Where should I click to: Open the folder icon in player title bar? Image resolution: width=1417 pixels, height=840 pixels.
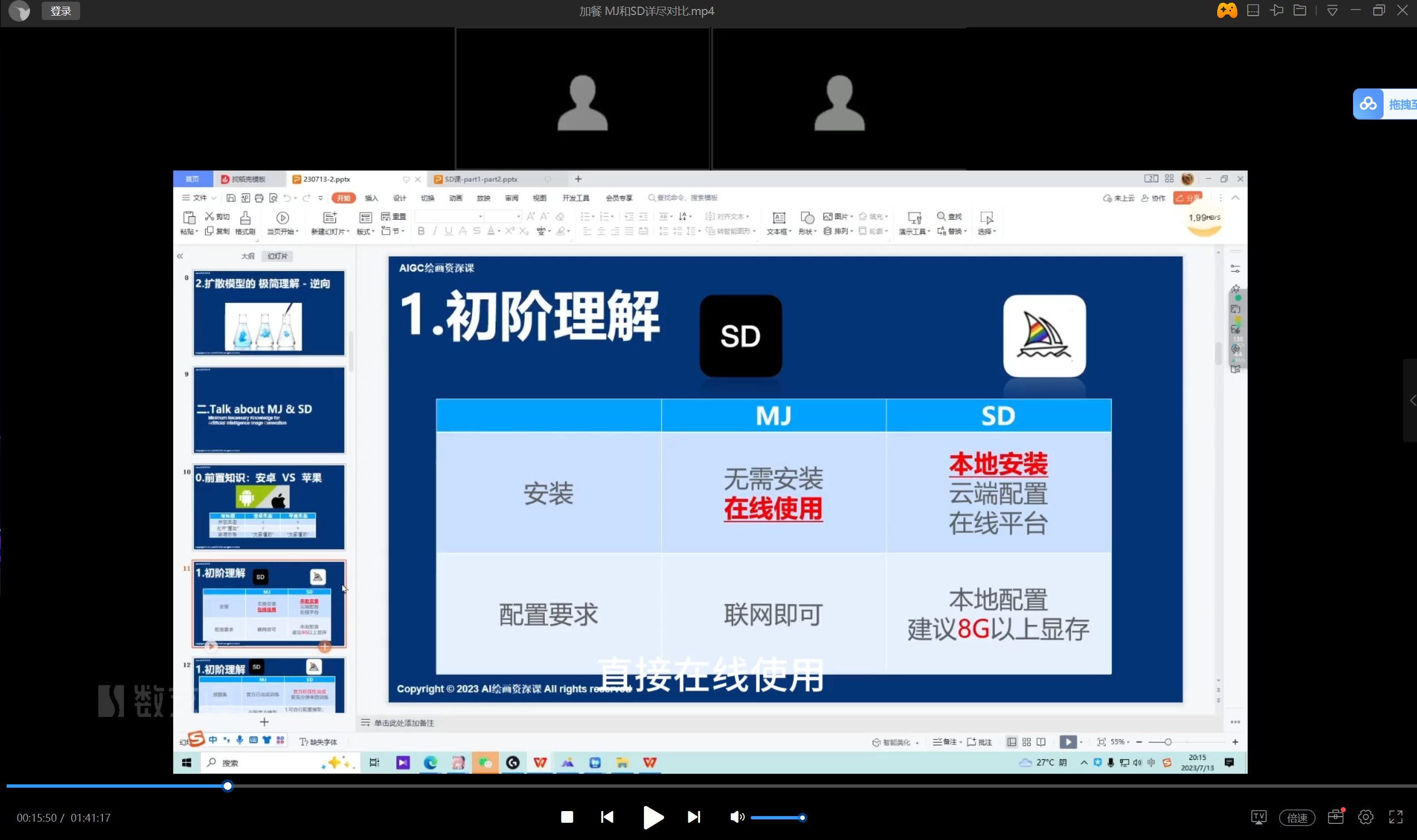(x=1300, y=10)
